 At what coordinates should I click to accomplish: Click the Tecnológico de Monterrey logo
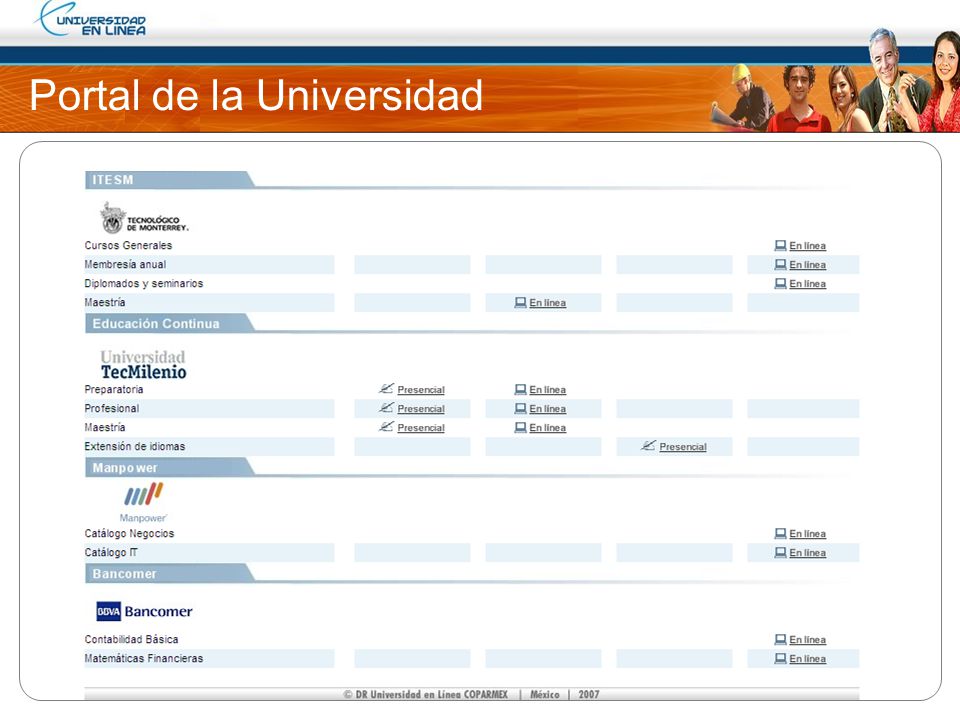[x=144, y=219]
